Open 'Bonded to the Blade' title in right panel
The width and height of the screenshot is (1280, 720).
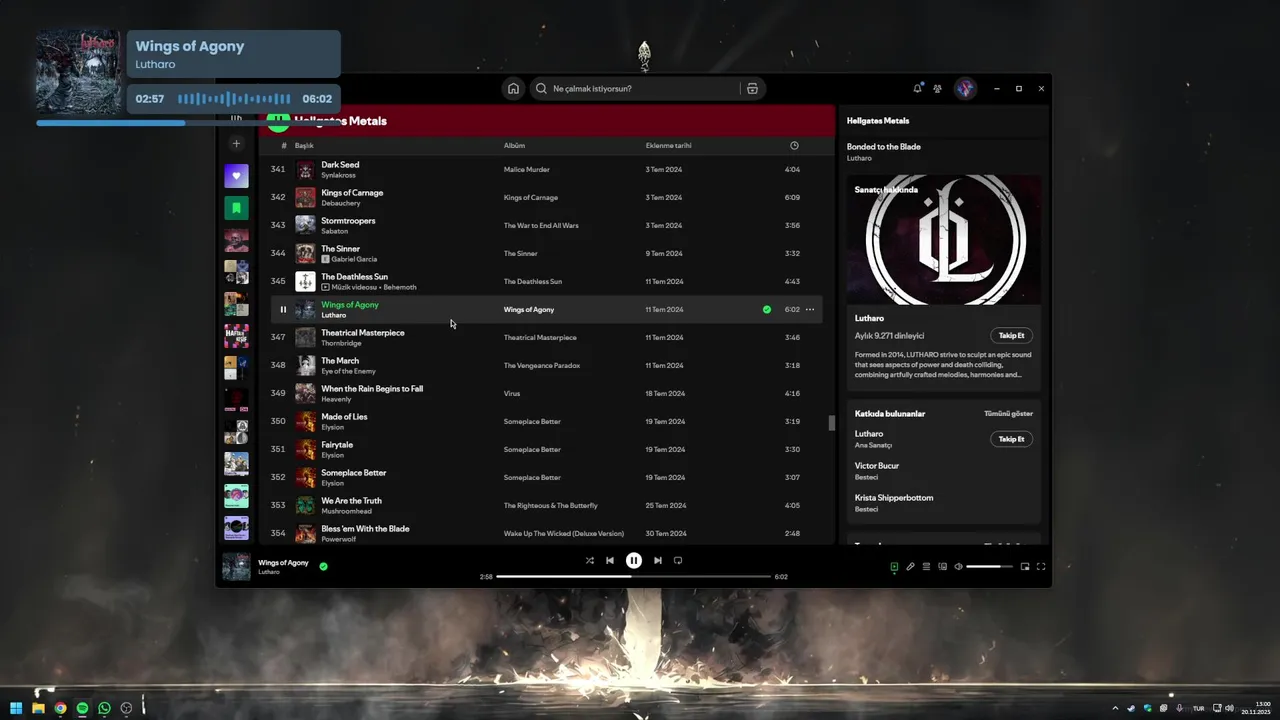point(884,147)
